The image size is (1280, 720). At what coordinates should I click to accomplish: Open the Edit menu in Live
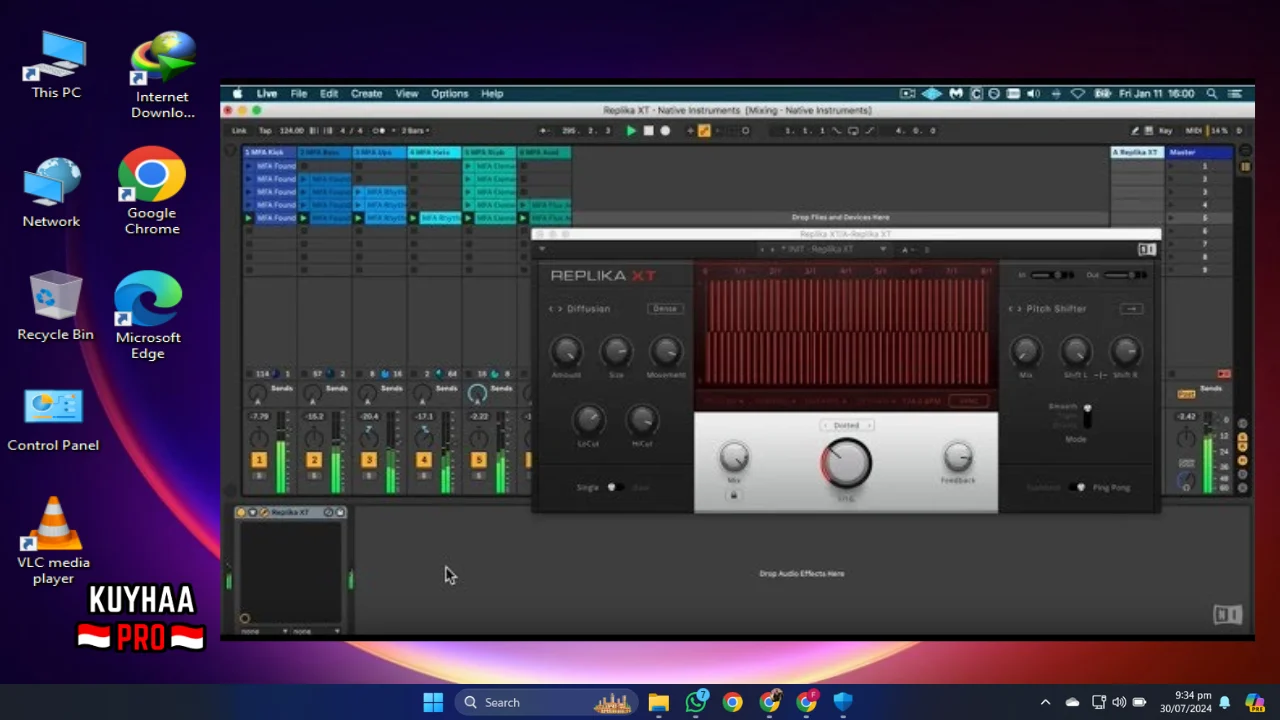click(x=329, y=93)
